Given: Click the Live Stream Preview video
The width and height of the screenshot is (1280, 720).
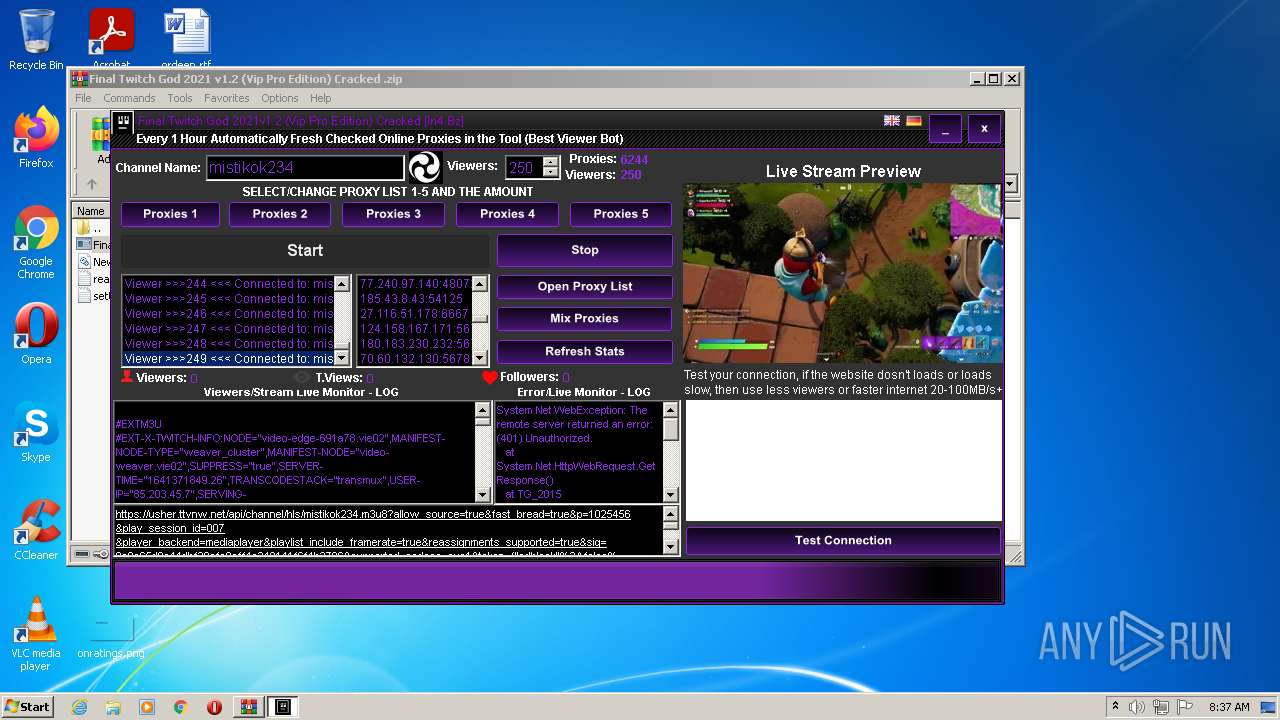Looking at the screenshot, I should click(843, 273).
